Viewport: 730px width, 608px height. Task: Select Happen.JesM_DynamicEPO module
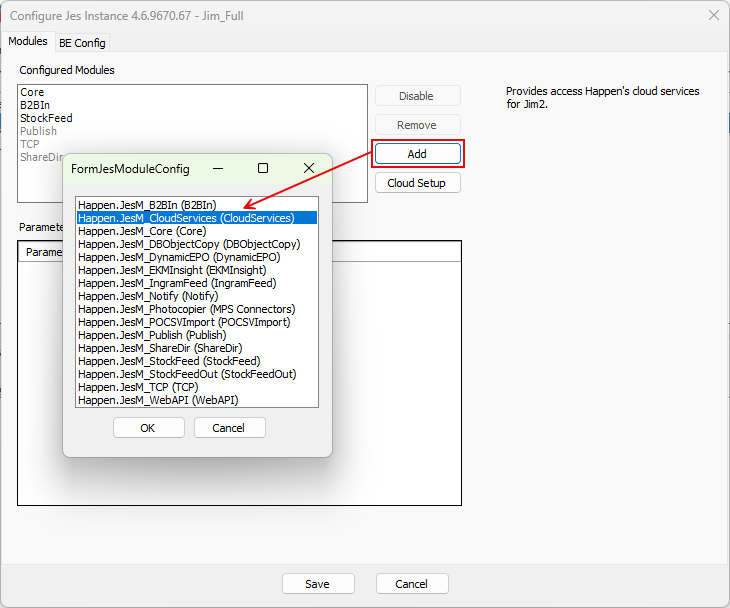[179, 257]
